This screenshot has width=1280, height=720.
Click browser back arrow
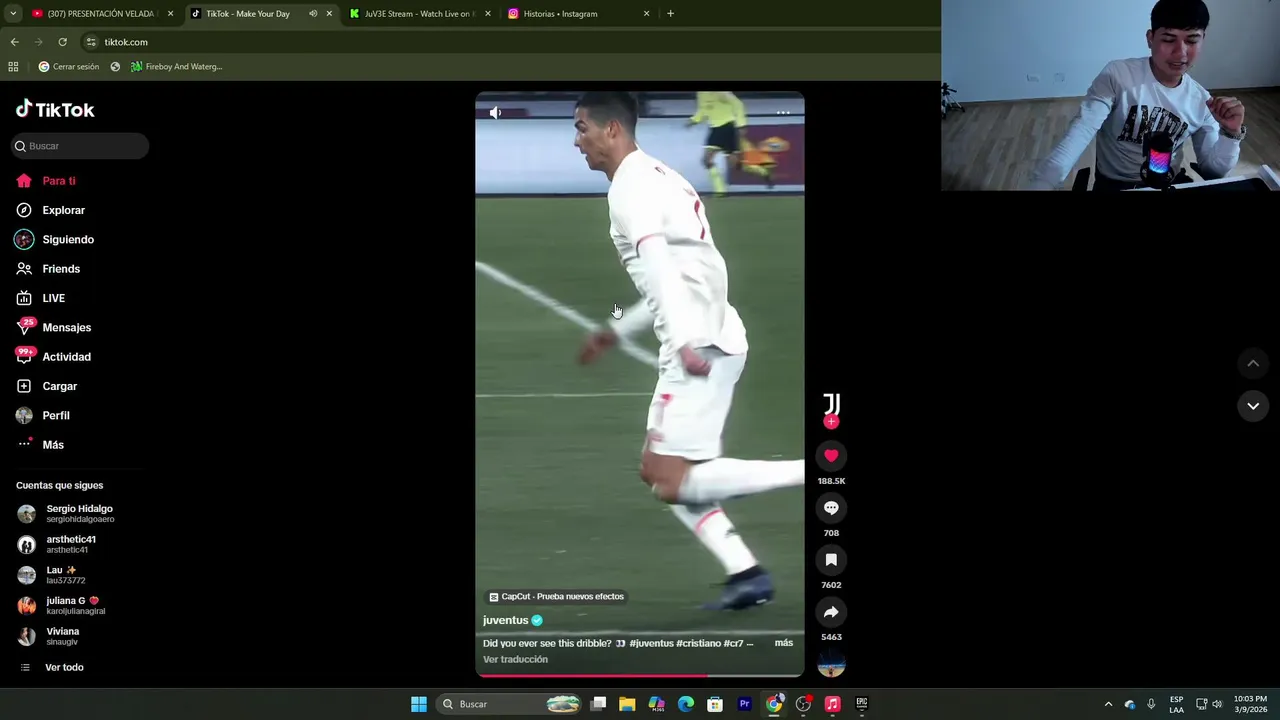14,42
